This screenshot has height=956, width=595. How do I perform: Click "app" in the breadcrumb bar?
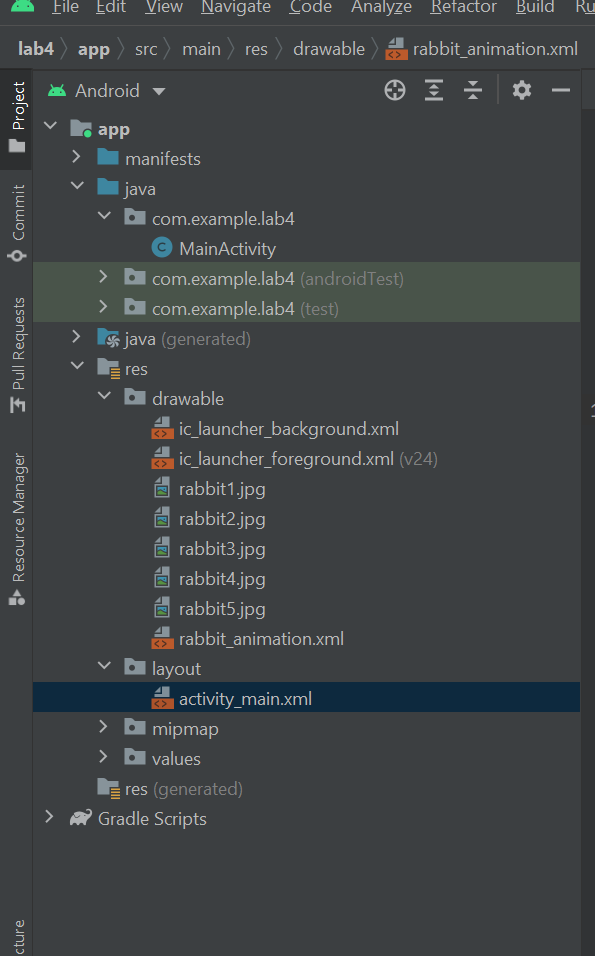coord(94,48)
